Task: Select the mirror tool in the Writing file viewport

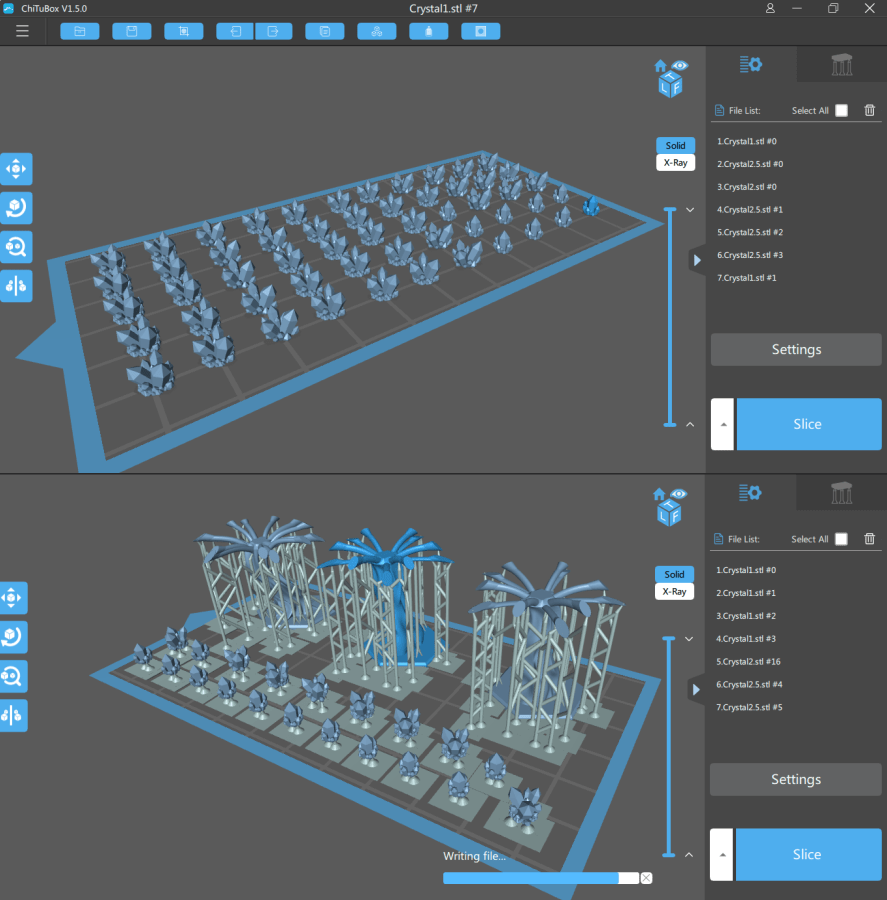Action: [x=14, y=716]
